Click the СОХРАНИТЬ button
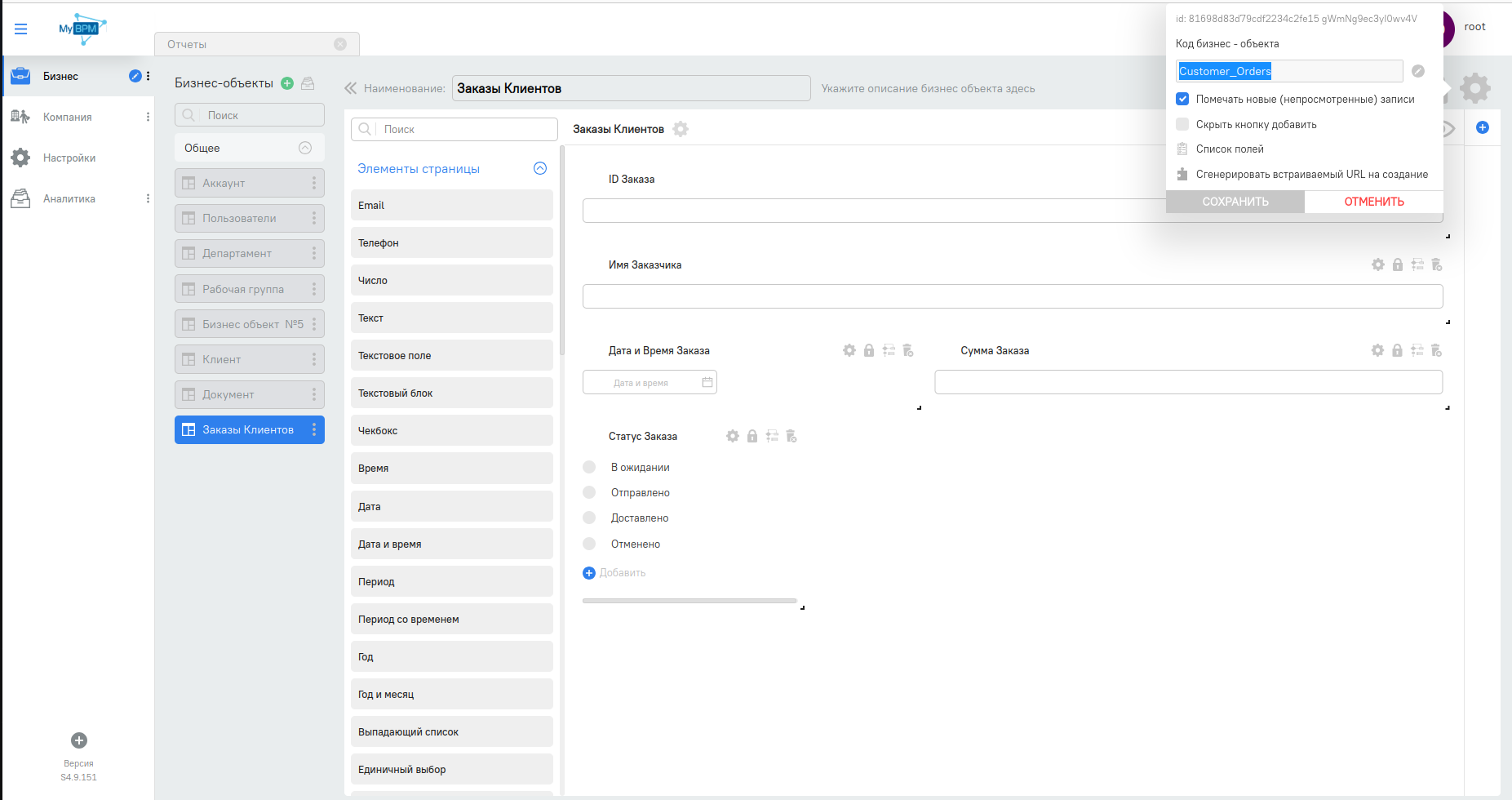Image resolution: width=1512 pixels, height=800 pixels. pyautogui.click(x=1235, y=202)
